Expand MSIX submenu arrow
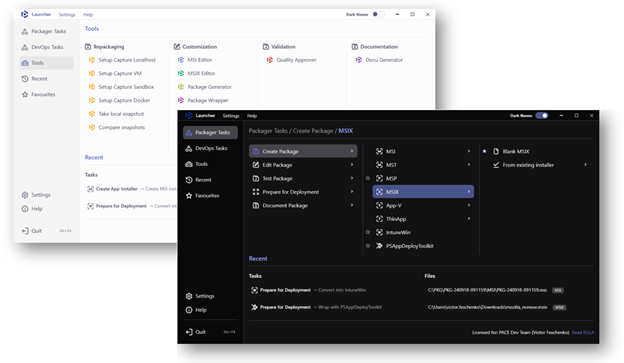This screenshot has width=624, height=363. [469, 192]
